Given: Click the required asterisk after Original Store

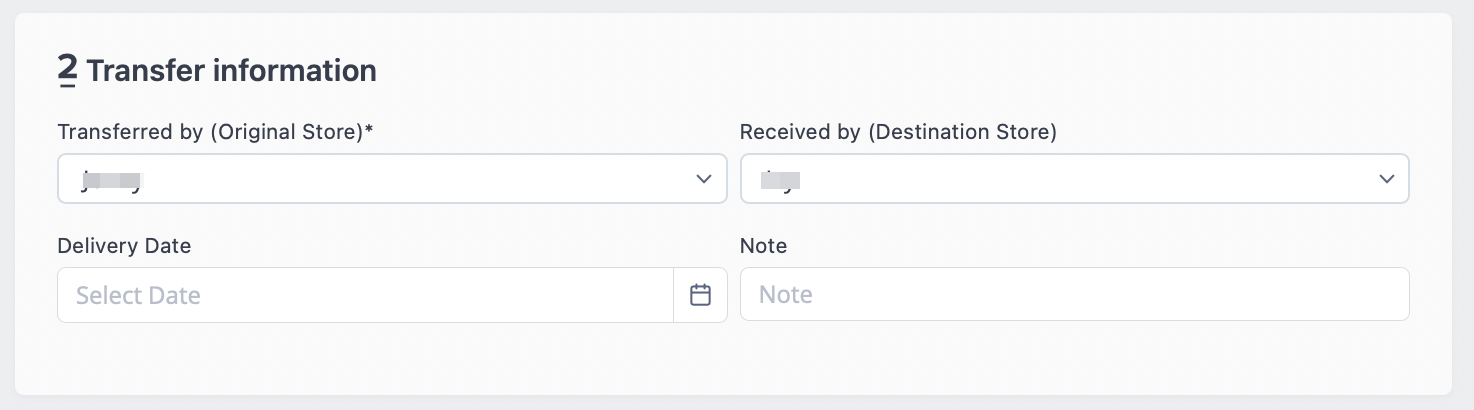Looking at the screenshot, I should [x=369, y=130].
